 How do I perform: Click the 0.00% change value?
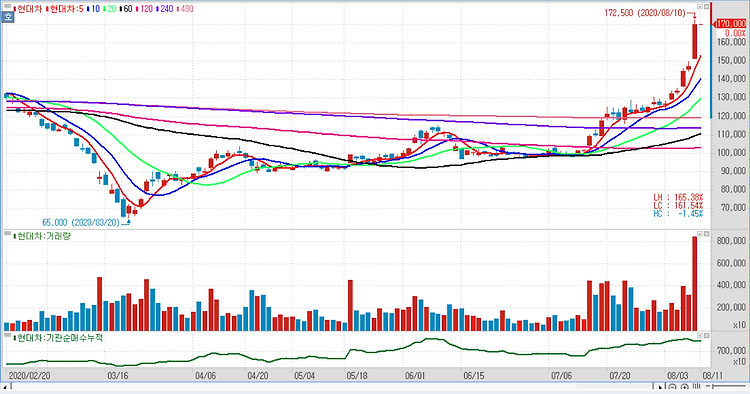pos(735,33)
